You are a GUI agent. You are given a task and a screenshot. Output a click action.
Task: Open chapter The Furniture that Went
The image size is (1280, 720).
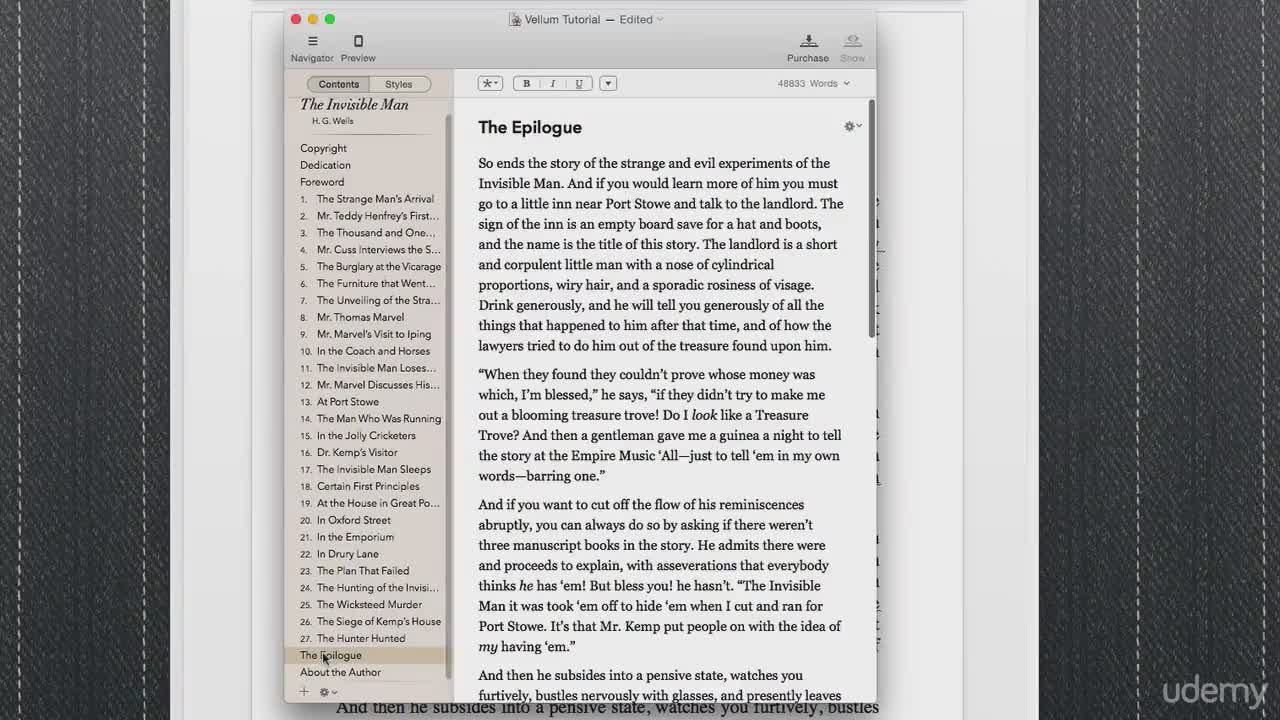pos(376,284)
